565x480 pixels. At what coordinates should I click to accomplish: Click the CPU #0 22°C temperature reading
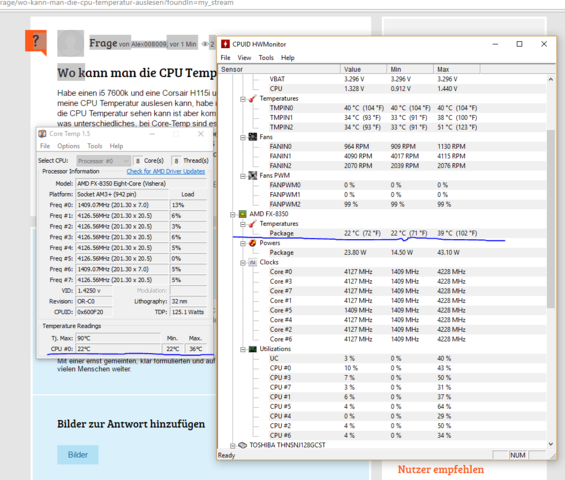click(x=118, y=349)
